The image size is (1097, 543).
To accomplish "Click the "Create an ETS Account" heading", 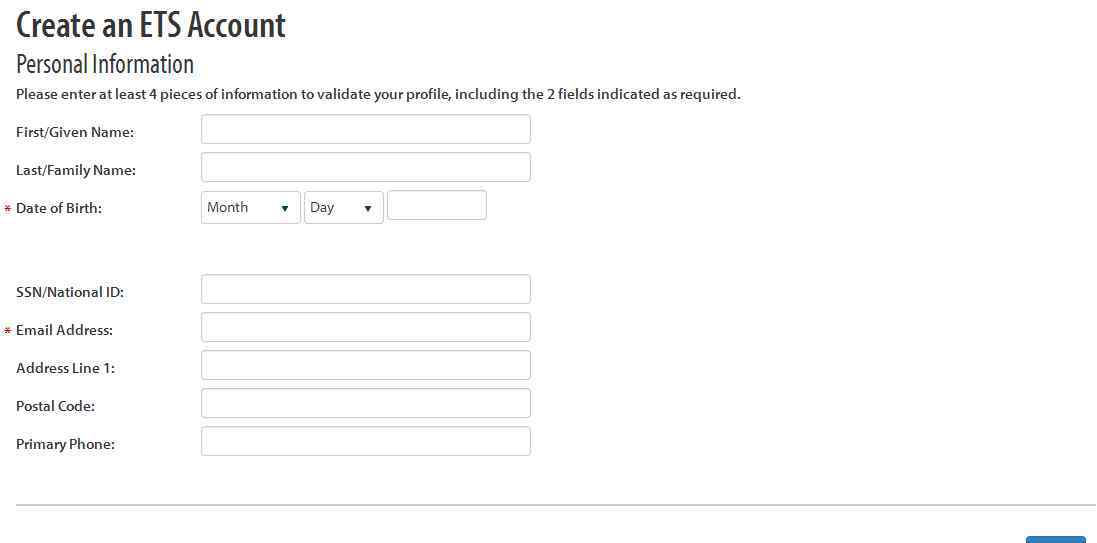I will [x=151, y=25].
